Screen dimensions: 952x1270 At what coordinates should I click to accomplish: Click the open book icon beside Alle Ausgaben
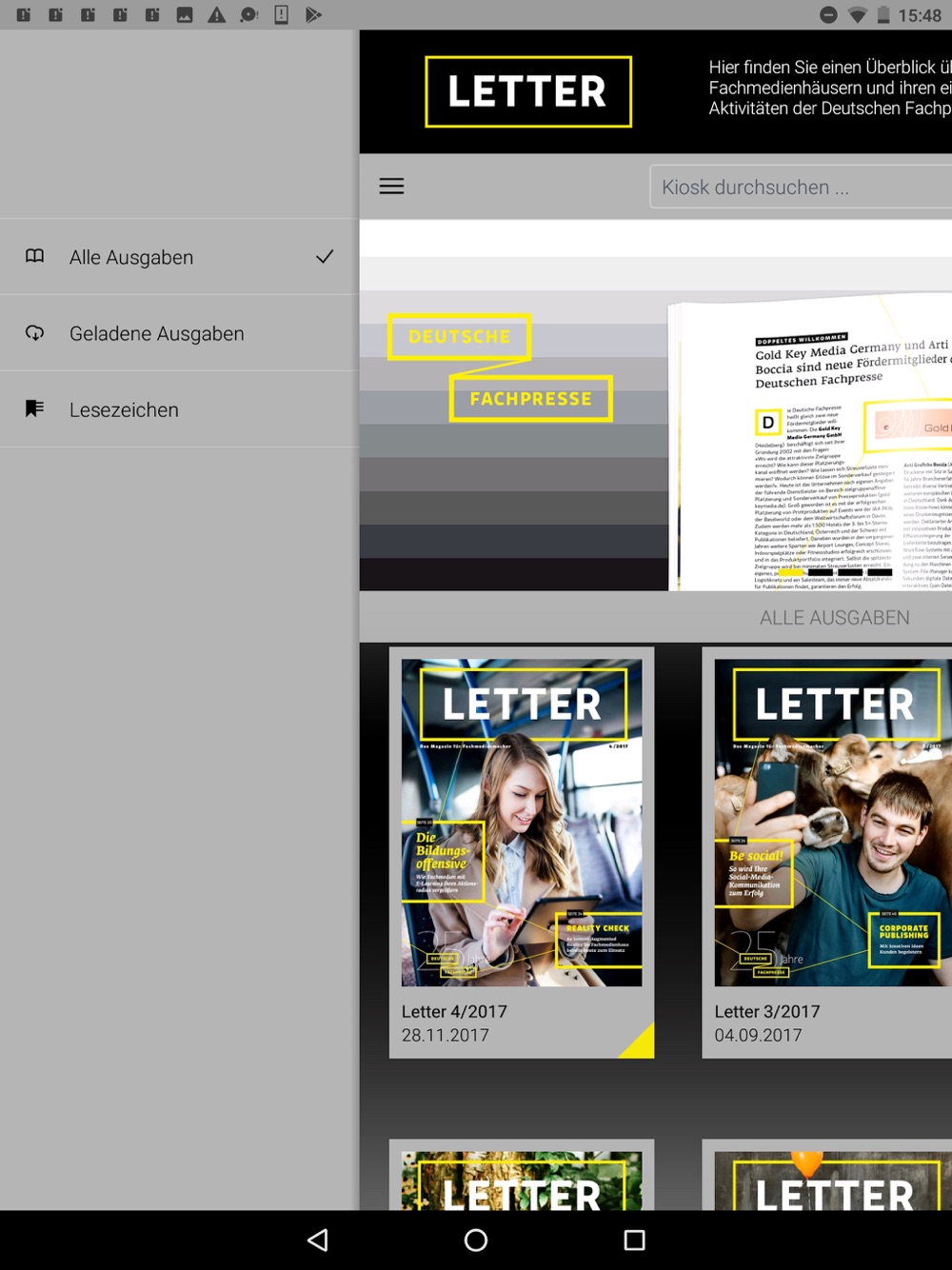35,256
